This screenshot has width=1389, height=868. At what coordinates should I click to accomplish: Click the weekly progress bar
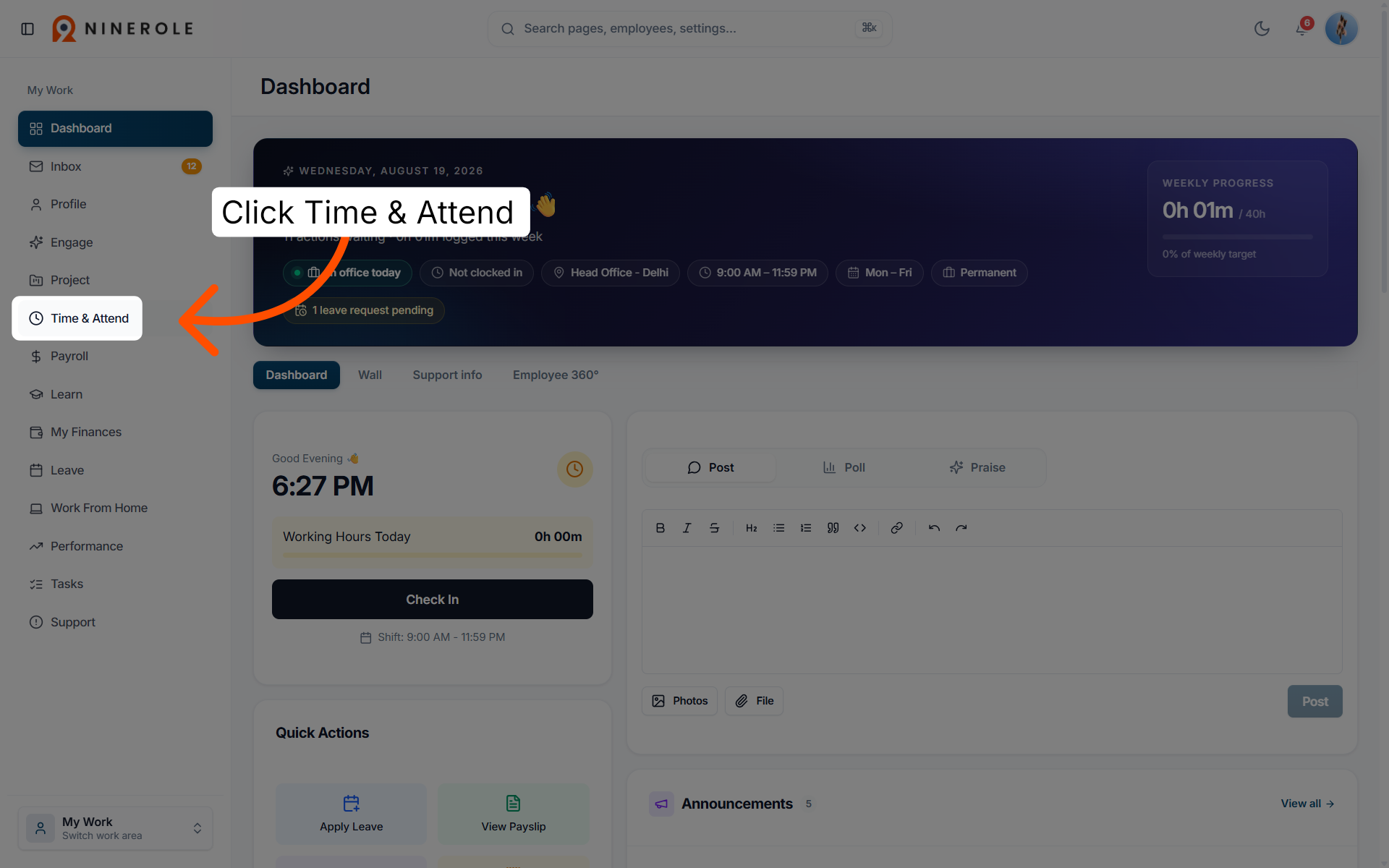coord(1237,237)
